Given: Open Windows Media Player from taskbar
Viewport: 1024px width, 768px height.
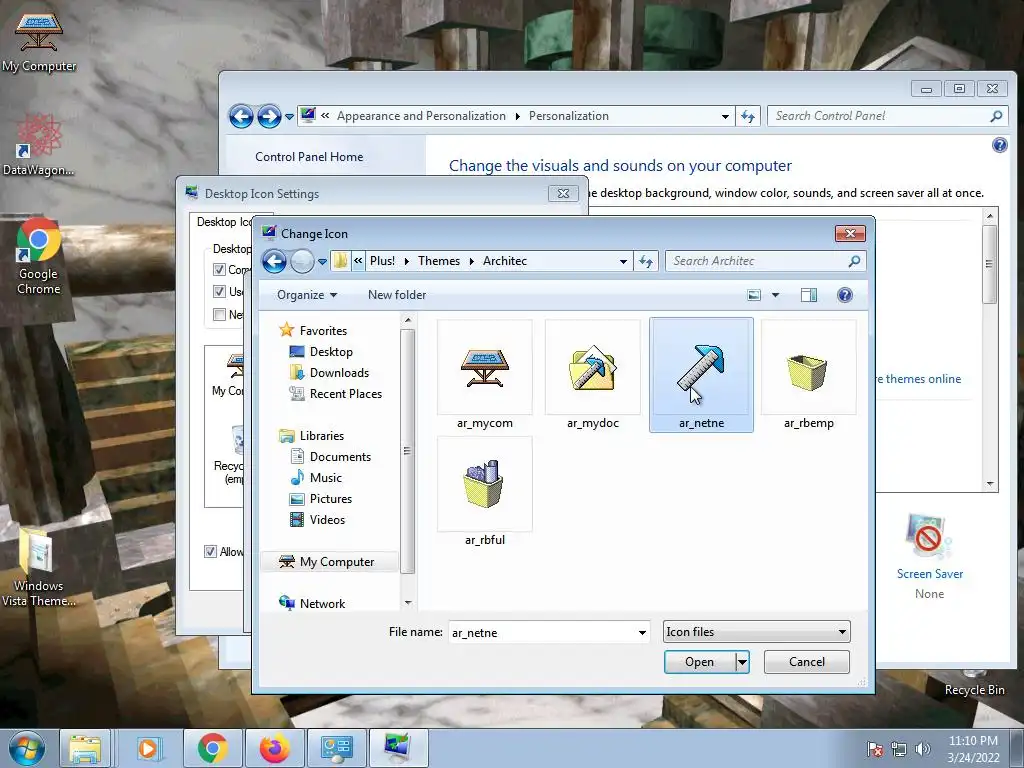Looking at the screenshot, I should pos(148,748).
